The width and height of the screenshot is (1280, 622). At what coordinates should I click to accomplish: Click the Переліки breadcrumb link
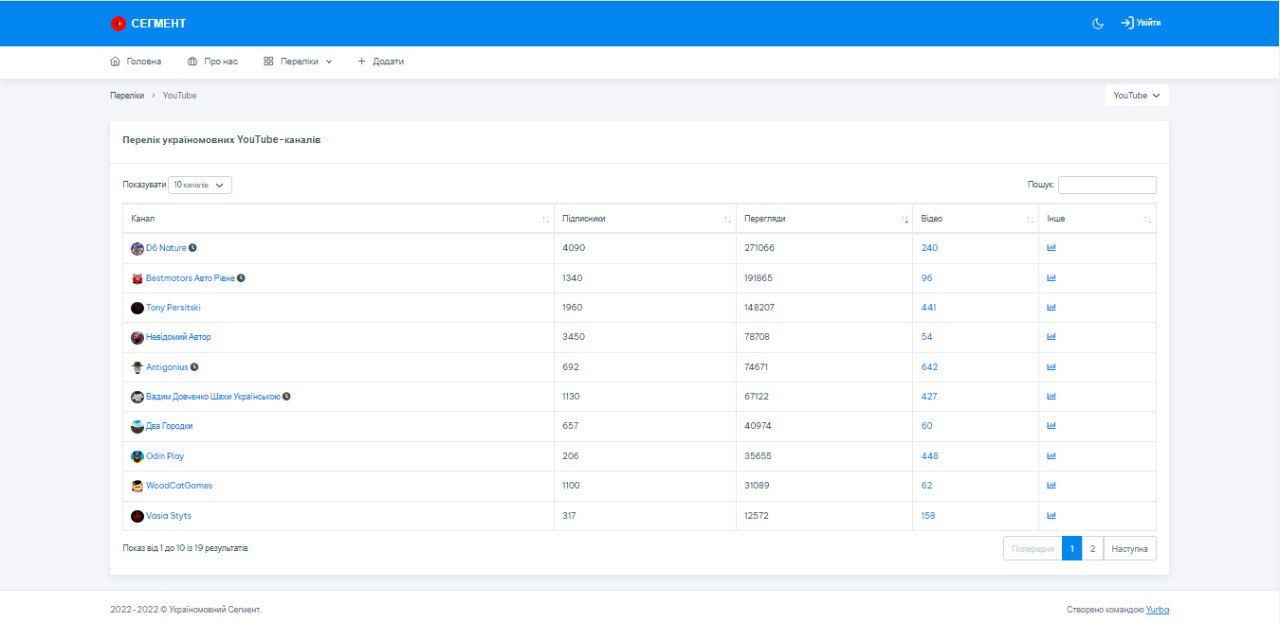[x=127, y=95]
